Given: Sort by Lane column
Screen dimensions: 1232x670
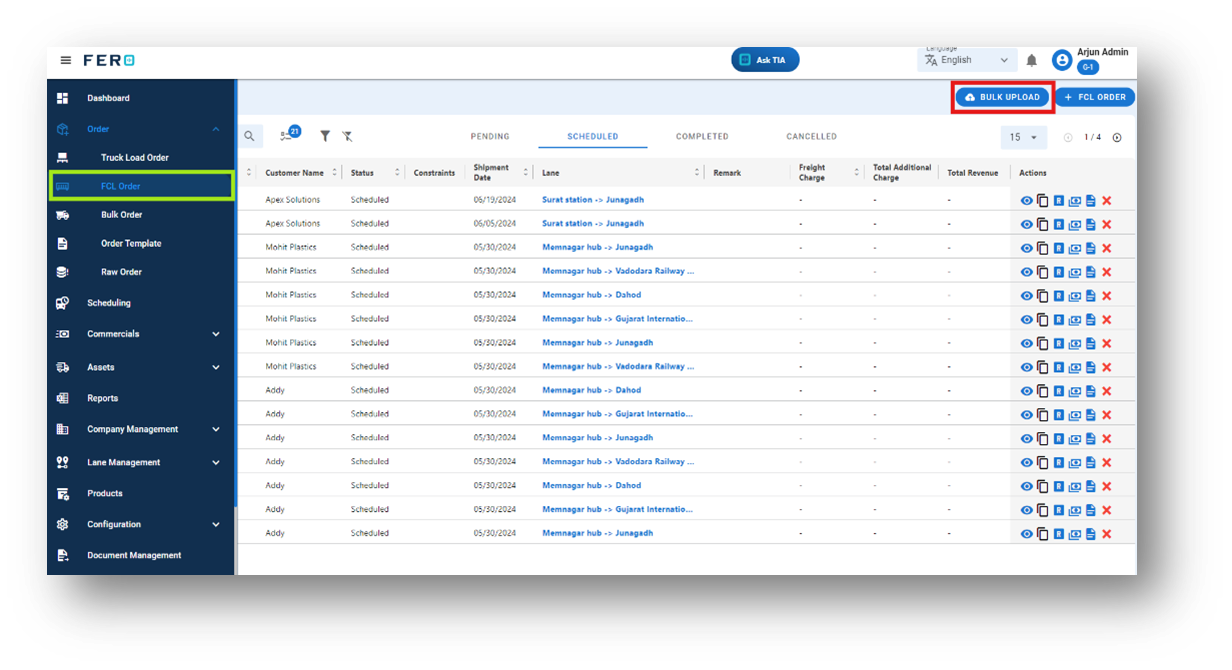Looking at the screenshot, I should click(x=697, y=173).
